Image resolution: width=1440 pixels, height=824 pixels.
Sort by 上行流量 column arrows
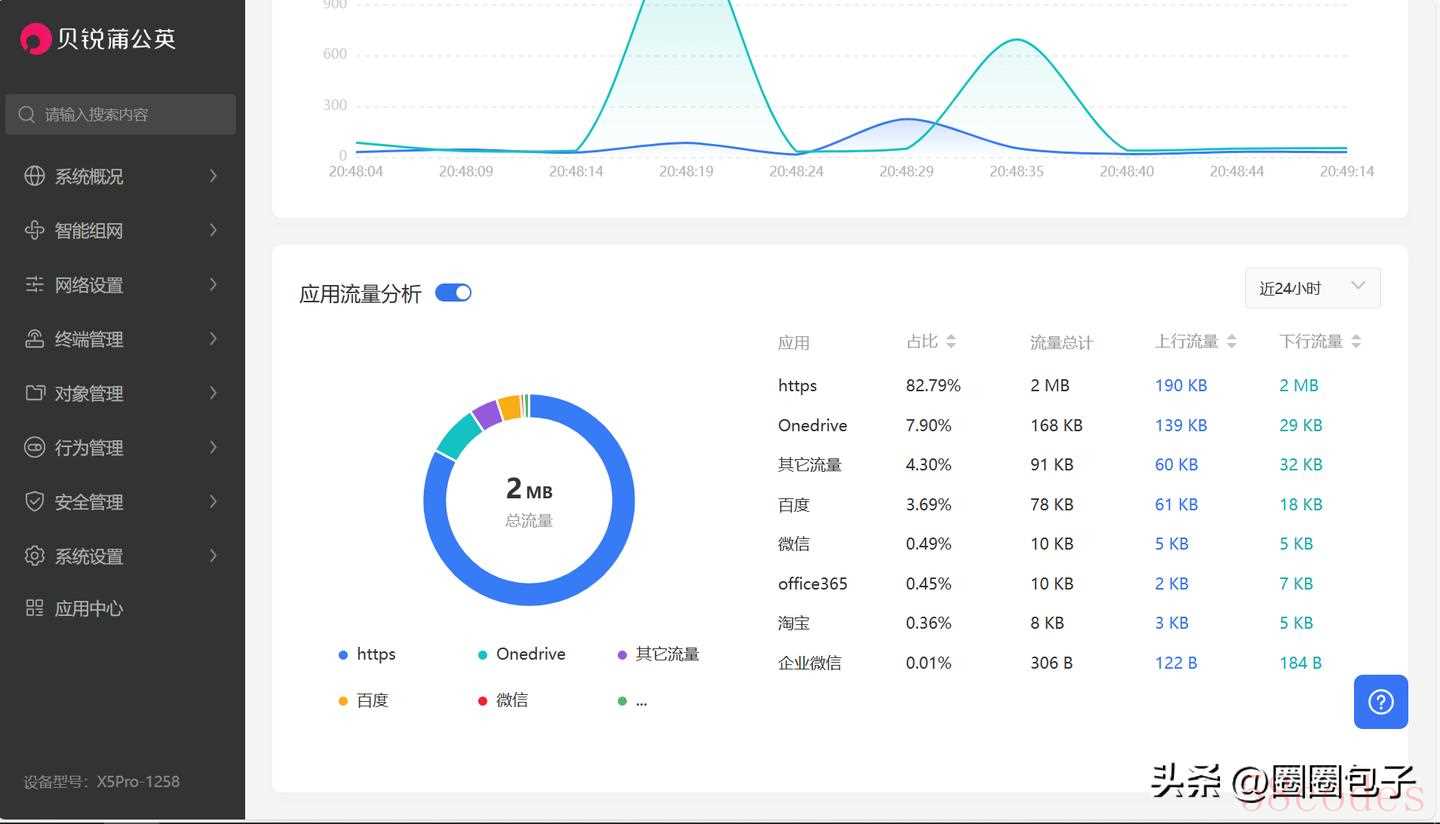(x=1232, y=341)
